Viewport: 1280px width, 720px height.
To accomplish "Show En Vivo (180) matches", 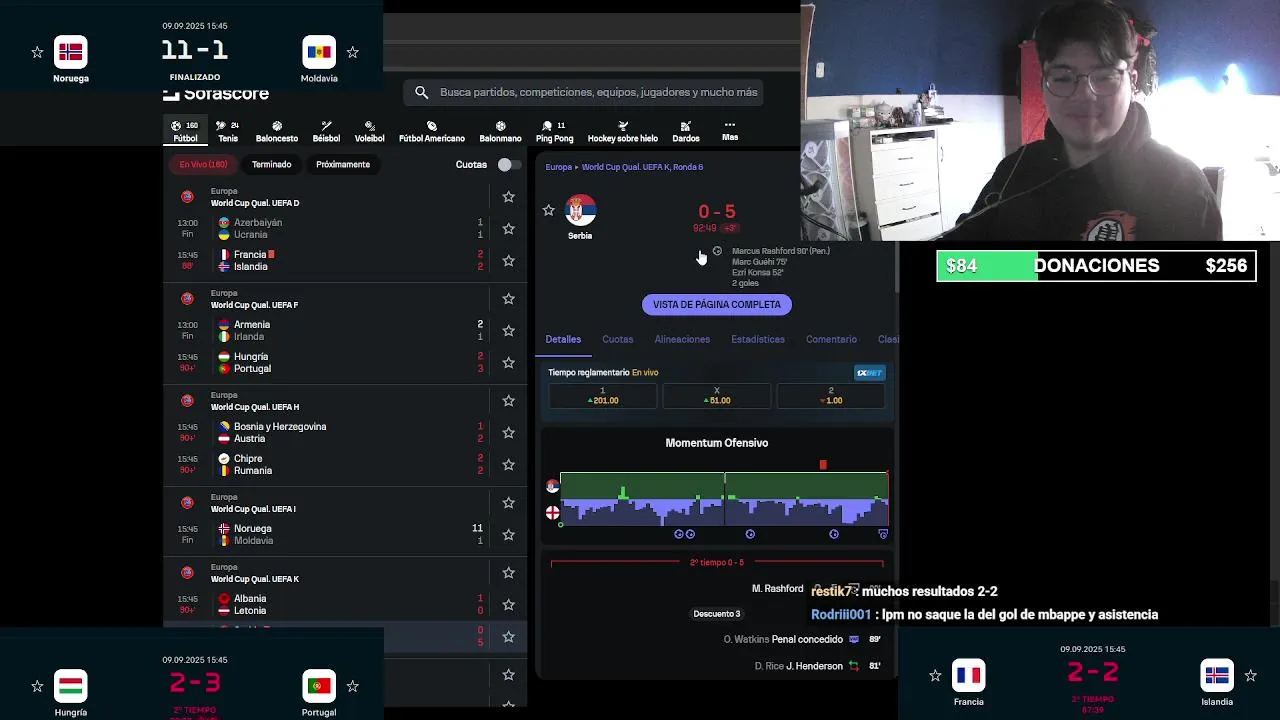I will [x=203, y=164].
